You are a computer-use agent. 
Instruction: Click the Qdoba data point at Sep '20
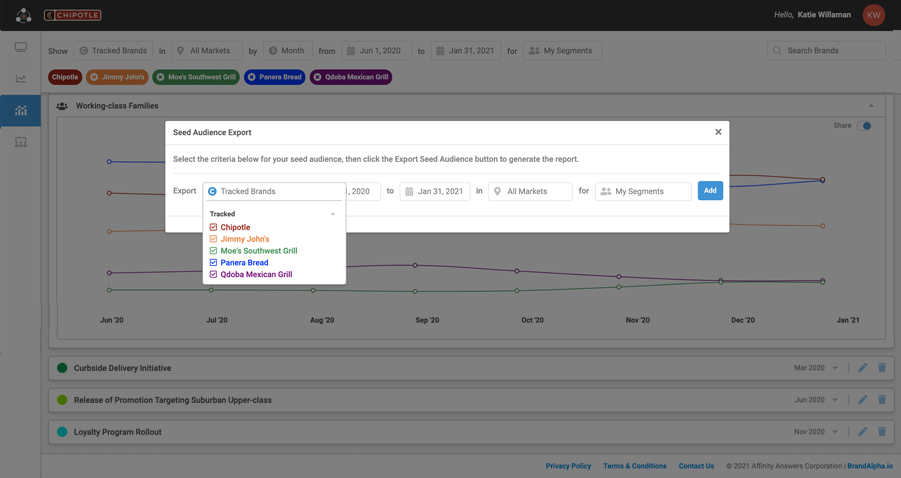pos(415,265)
